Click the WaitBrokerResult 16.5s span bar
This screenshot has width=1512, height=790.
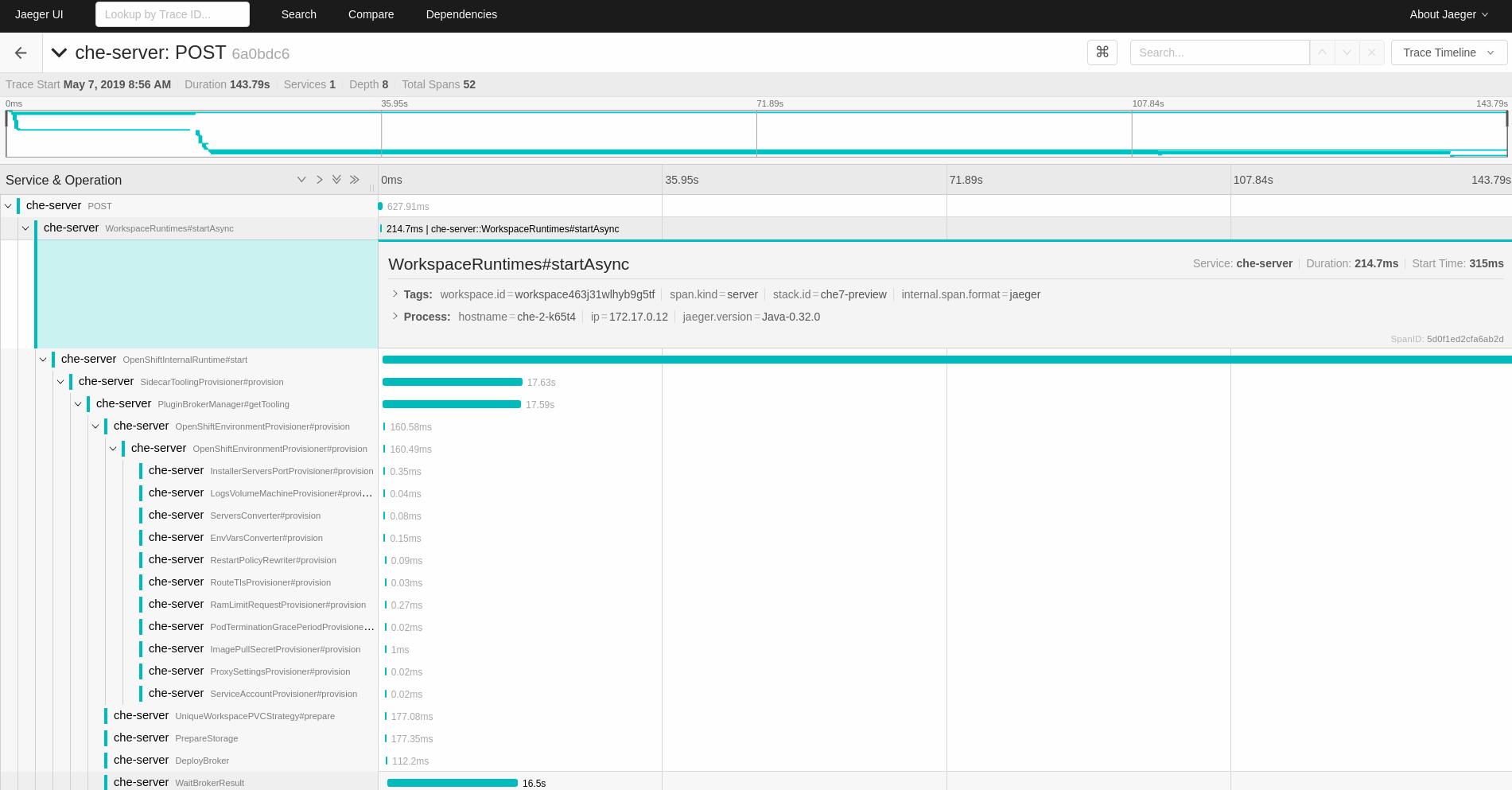[452, 783]
